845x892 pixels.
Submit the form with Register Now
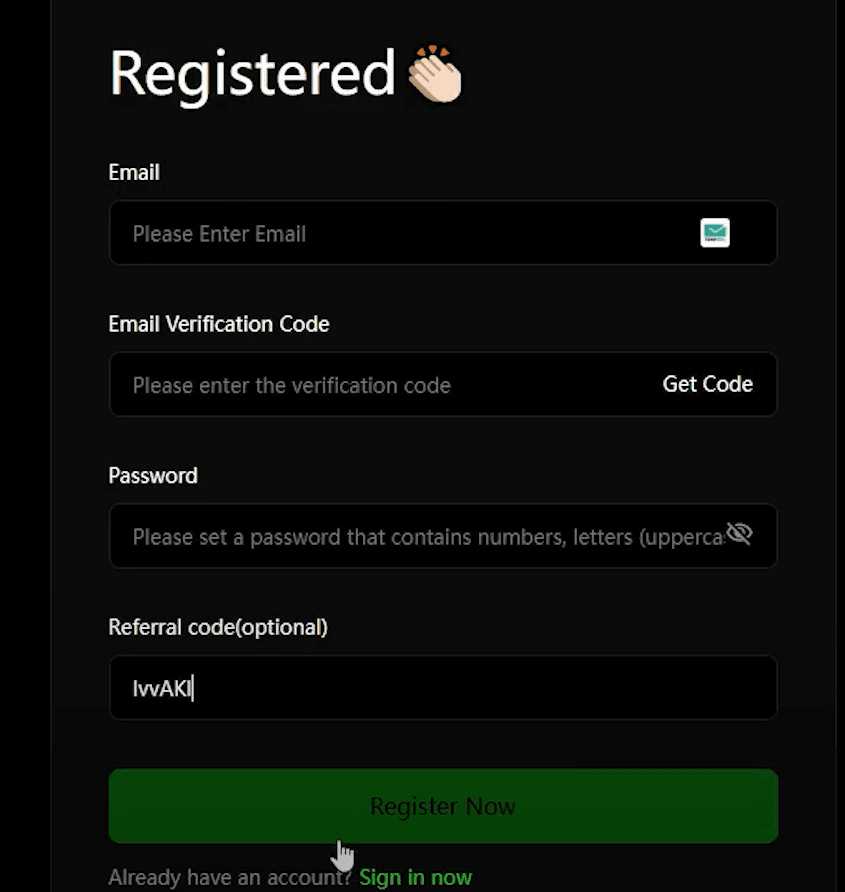click(x=443, y=806)
